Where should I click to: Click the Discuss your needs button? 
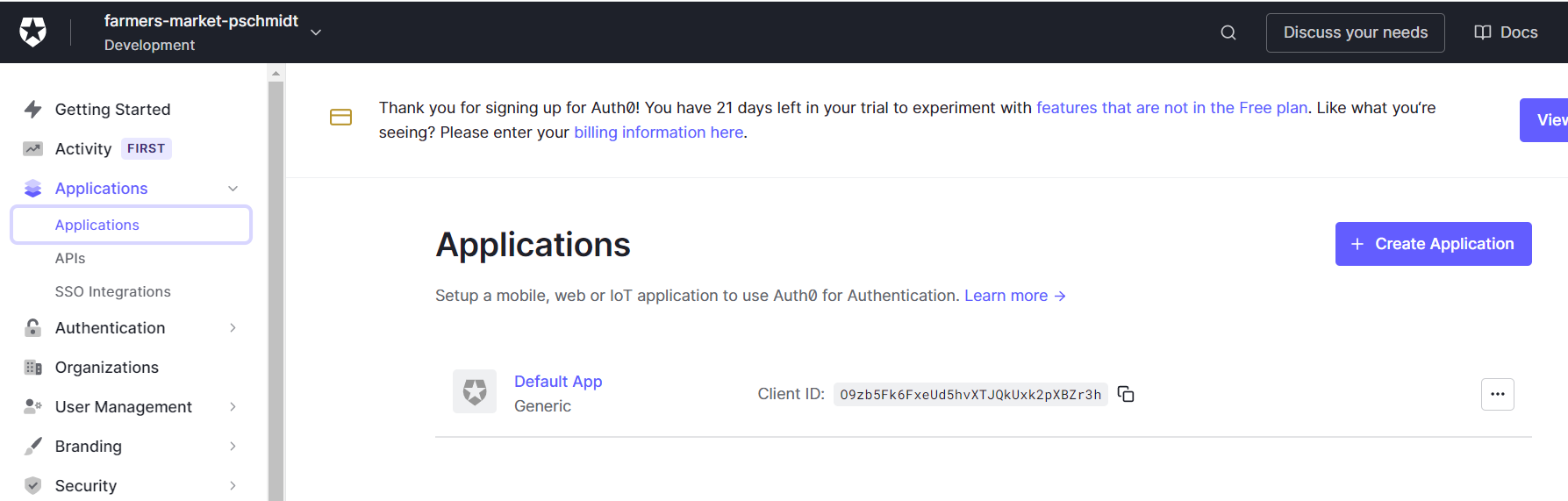pyautogui.click(x=1355, y=32)
